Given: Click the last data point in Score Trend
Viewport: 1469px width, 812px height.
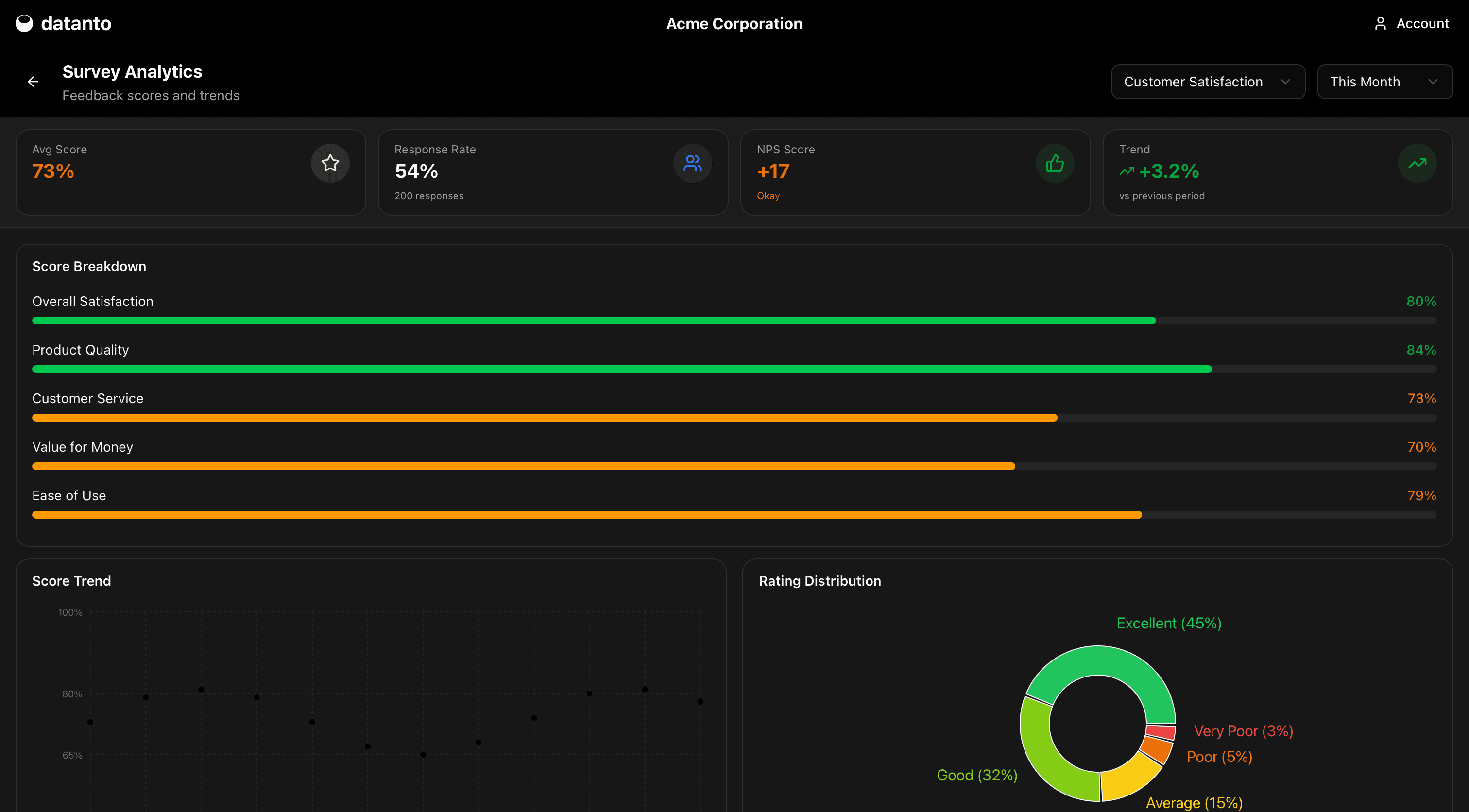Looking at the screenshot, I should pos(700,702).
